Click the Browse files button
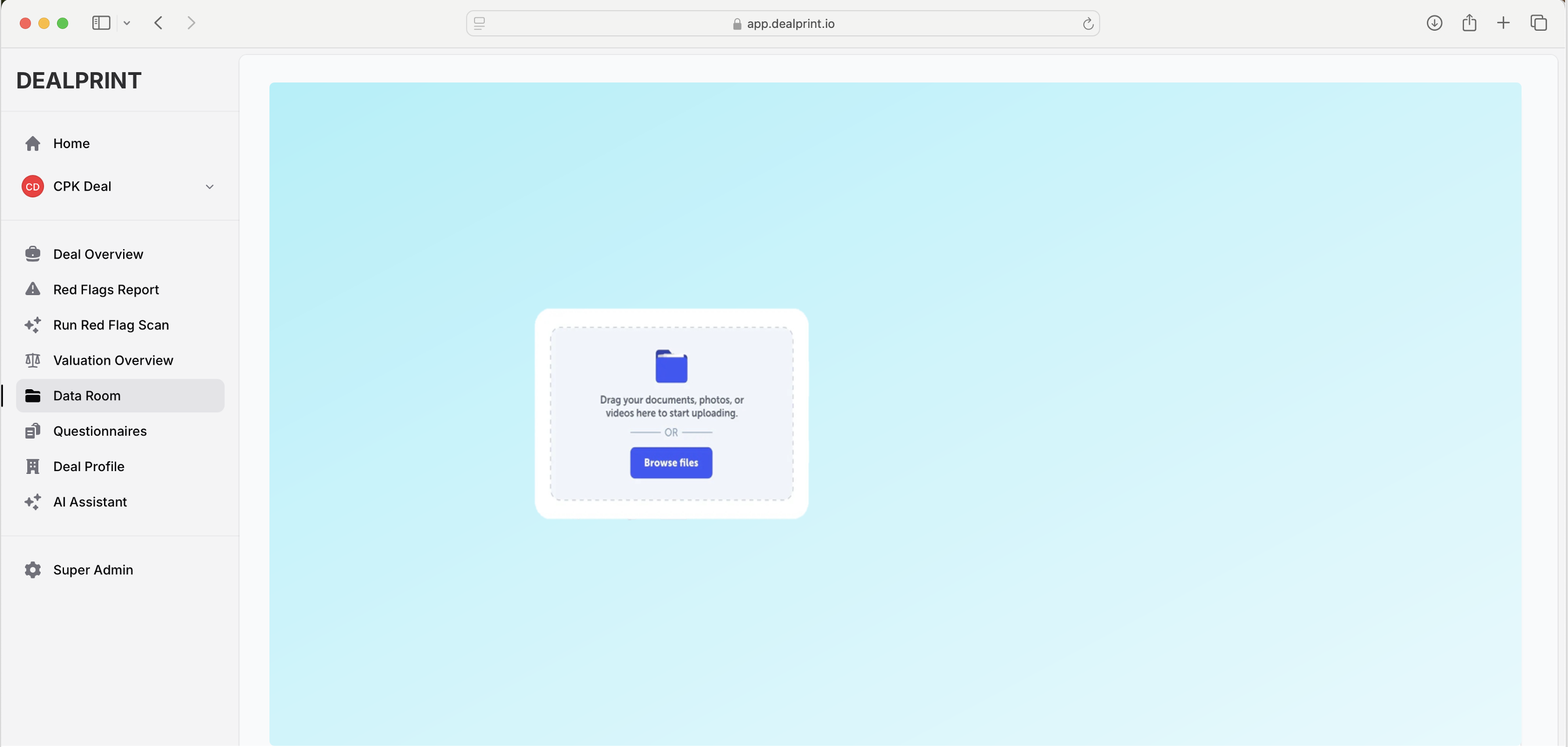The image size is (1568, 747). 671,463
